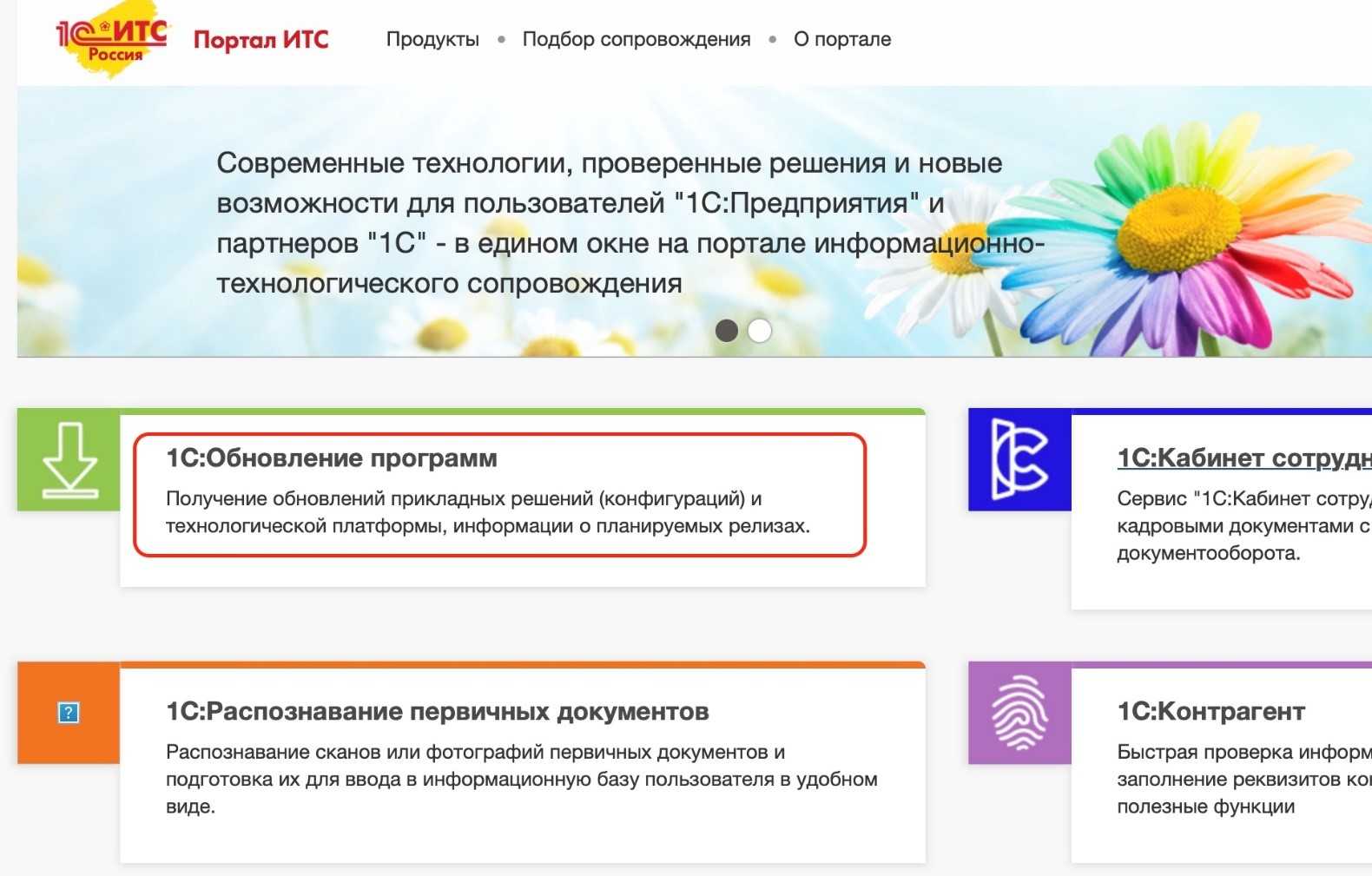Select the first banner slide dot

point(727,331)
